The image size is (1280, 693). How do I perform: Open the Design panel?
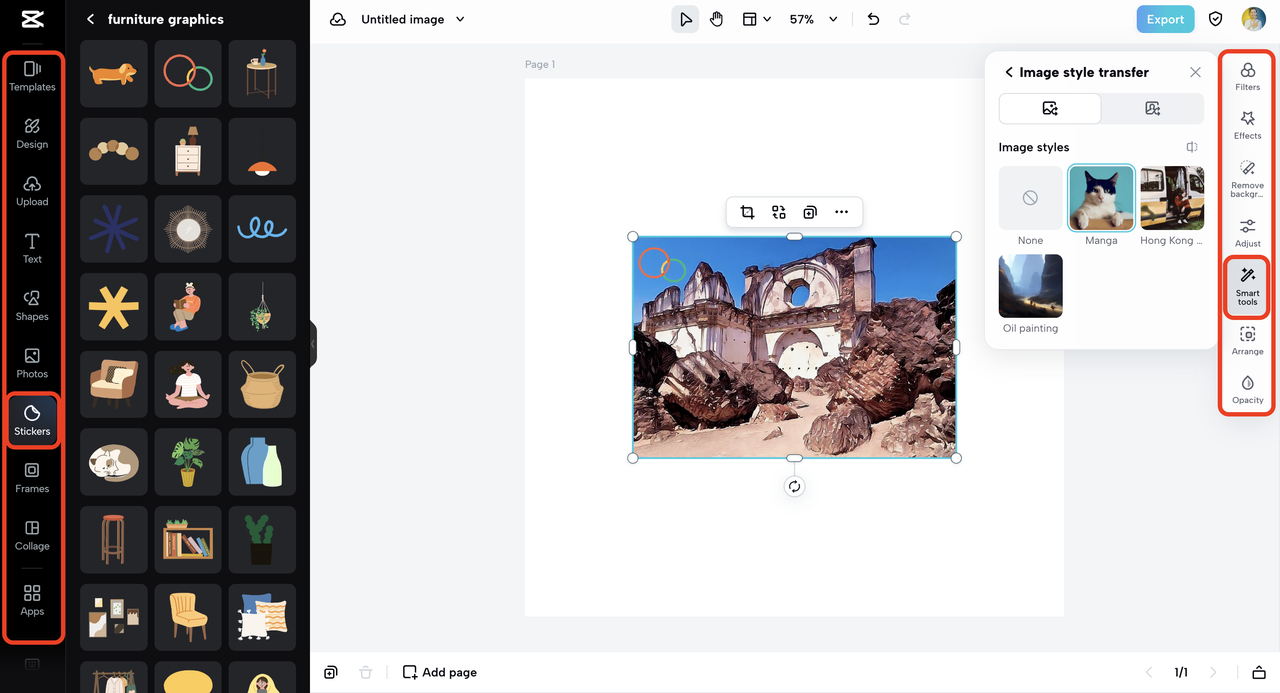tap(32, 133)
